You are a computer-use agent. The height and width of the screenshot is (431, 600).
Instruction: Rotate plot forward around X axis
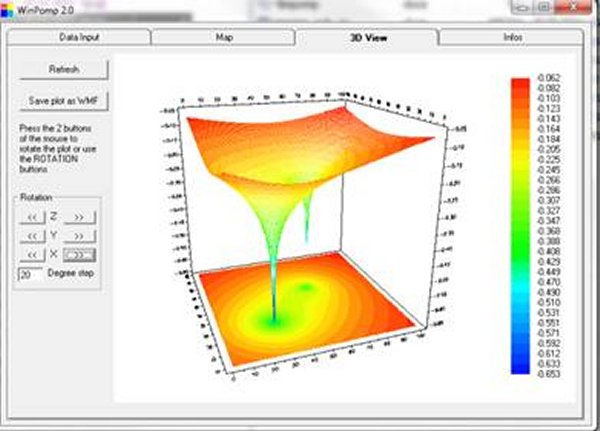(78, 254)
